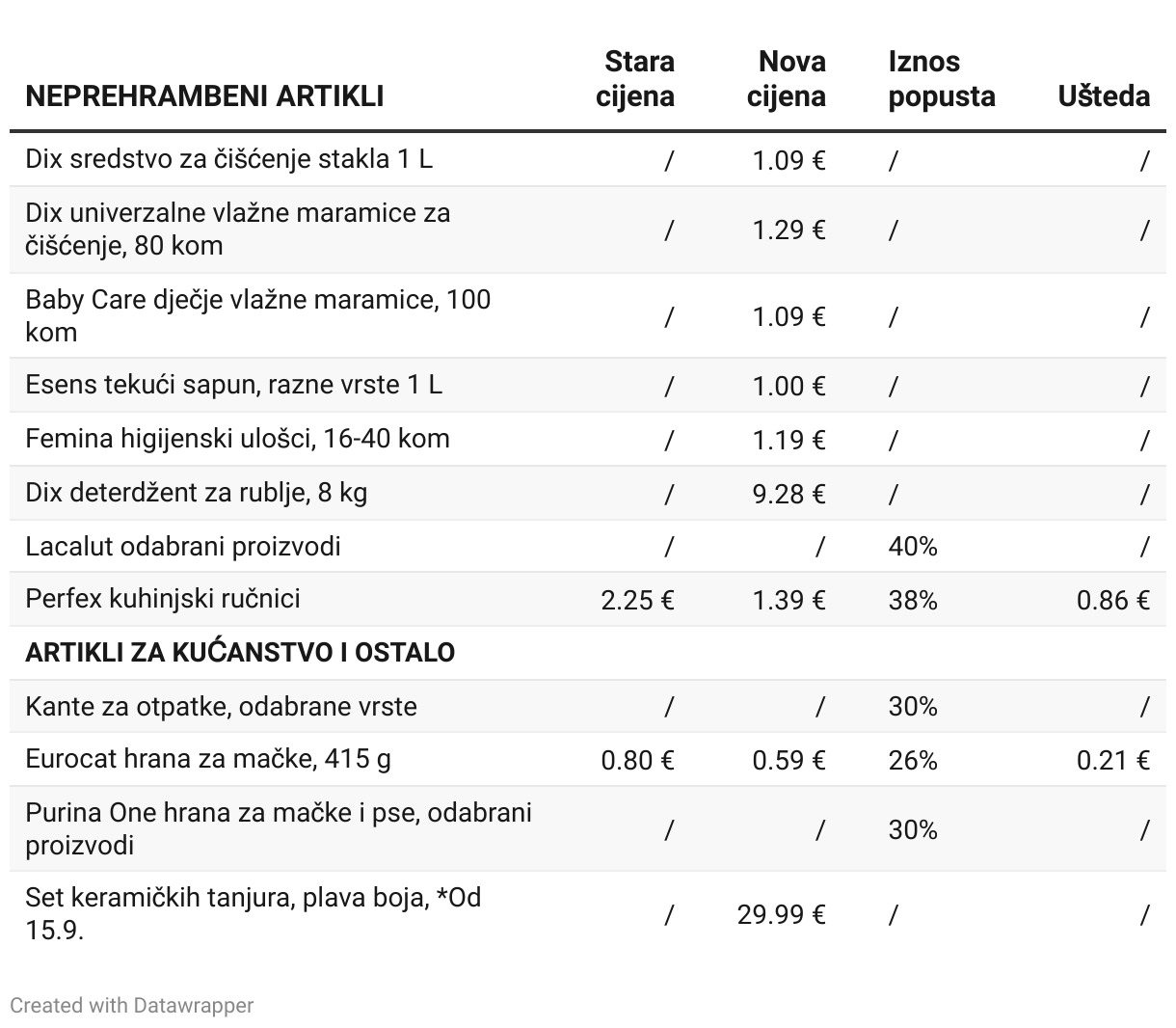This screenshot has width=1176, height=1028.
Task: Click the "Esens tekući sapun" item name
Action: [233, 385]
